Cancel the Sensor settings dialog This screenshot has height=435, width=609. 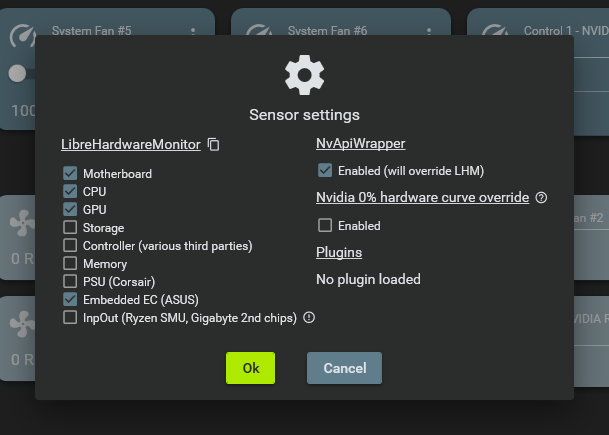pos(344,368)
